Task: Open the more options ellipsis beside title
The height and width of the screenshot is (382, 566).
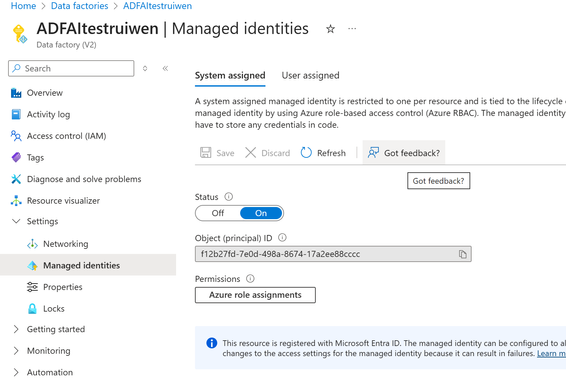Action: point(352,29)
